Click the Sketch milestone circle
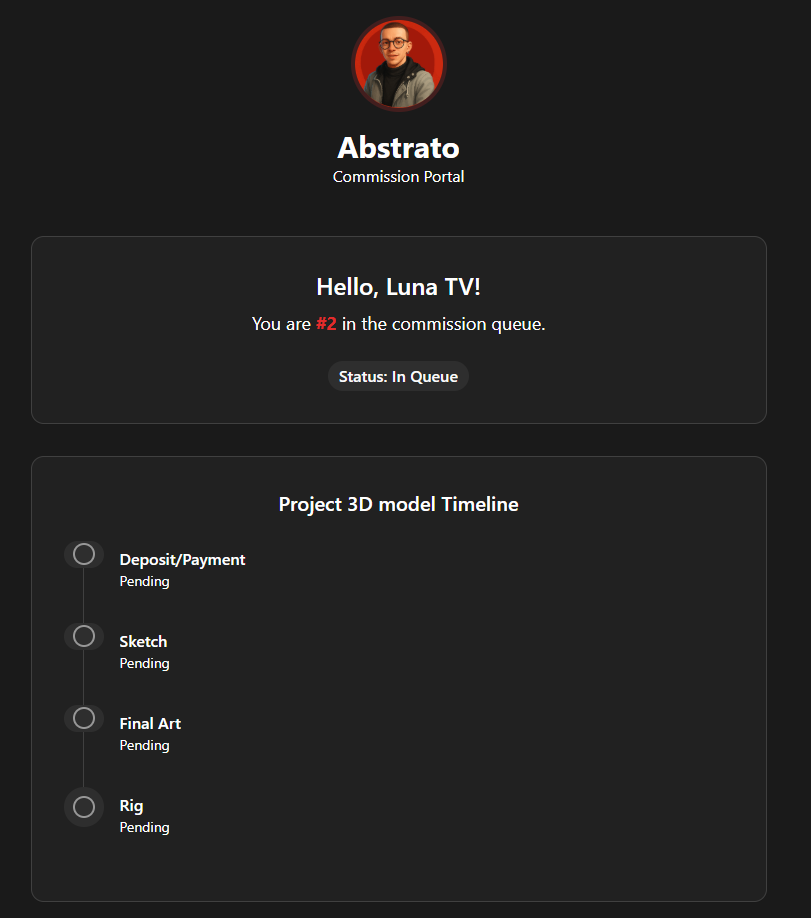 (x=84, y=635)
